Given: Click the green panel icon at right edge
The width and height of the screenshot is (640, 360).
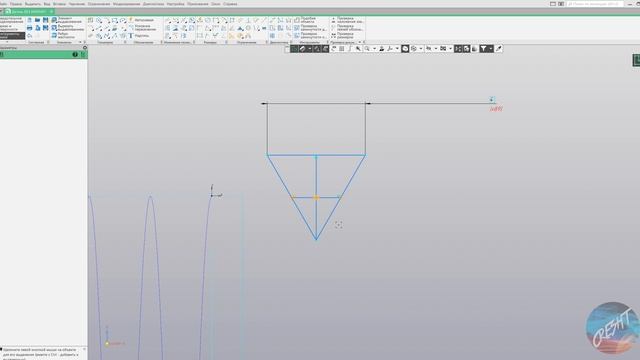Looking at the screenshot, I should (x=636, y=60).
